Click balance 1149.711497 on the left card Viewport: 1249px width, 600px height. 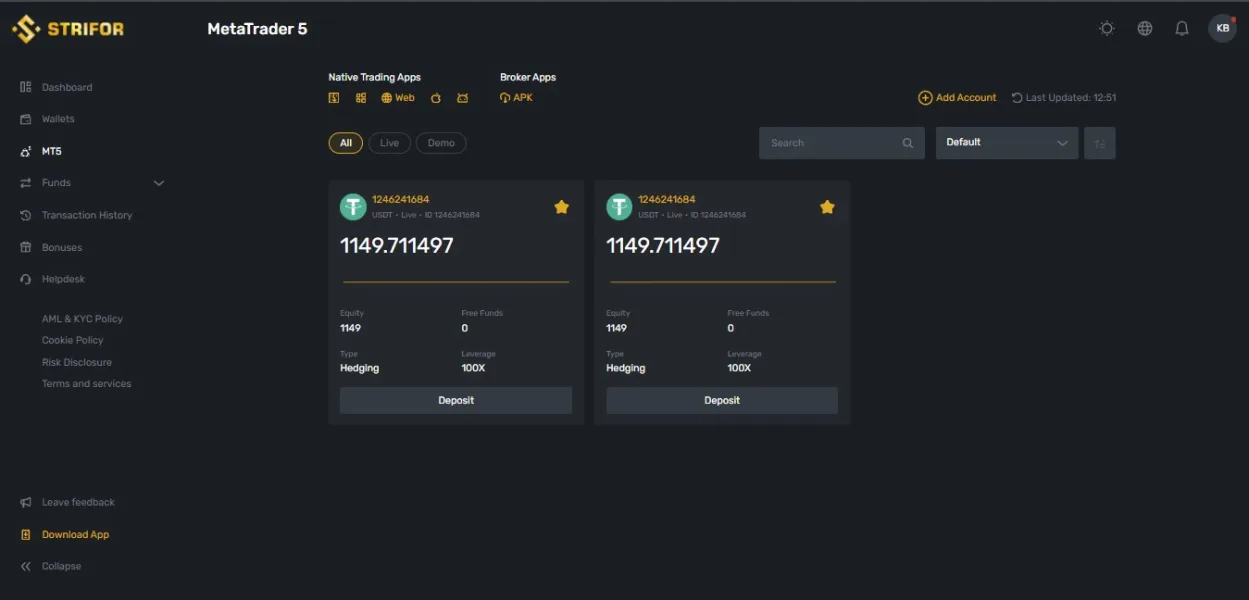397,246
